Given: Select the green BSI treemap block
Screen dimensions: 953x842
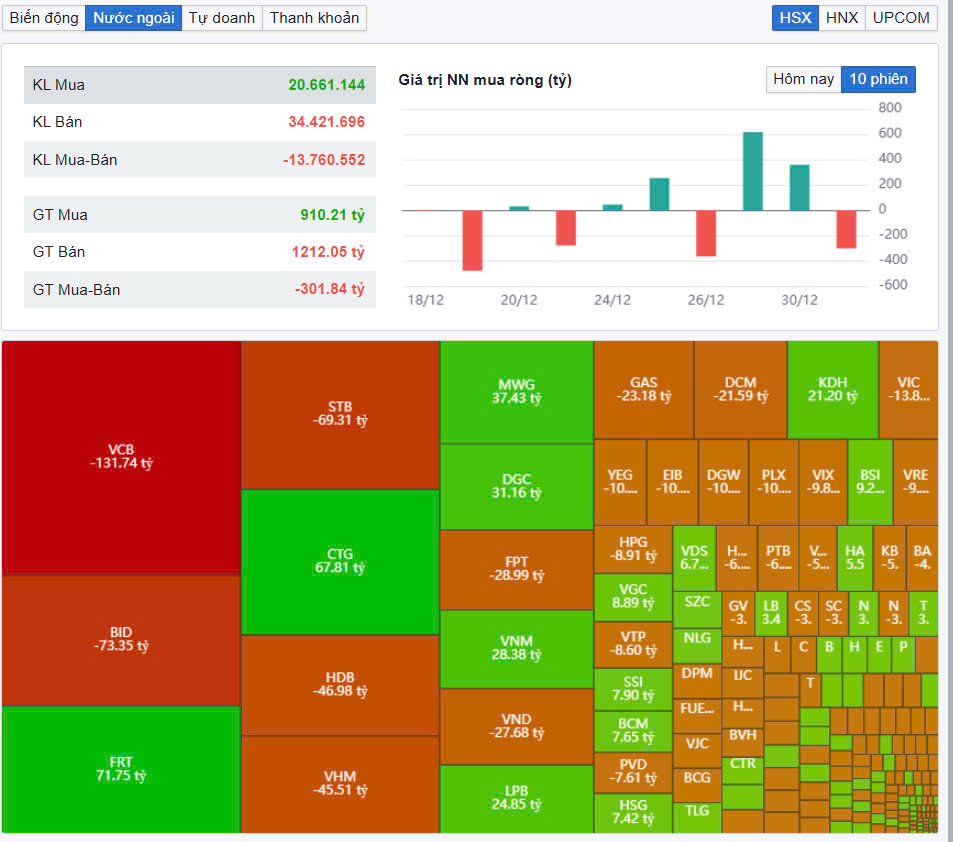Looking at the screenshot, I should pyautogui.click(x=870, y=482).
